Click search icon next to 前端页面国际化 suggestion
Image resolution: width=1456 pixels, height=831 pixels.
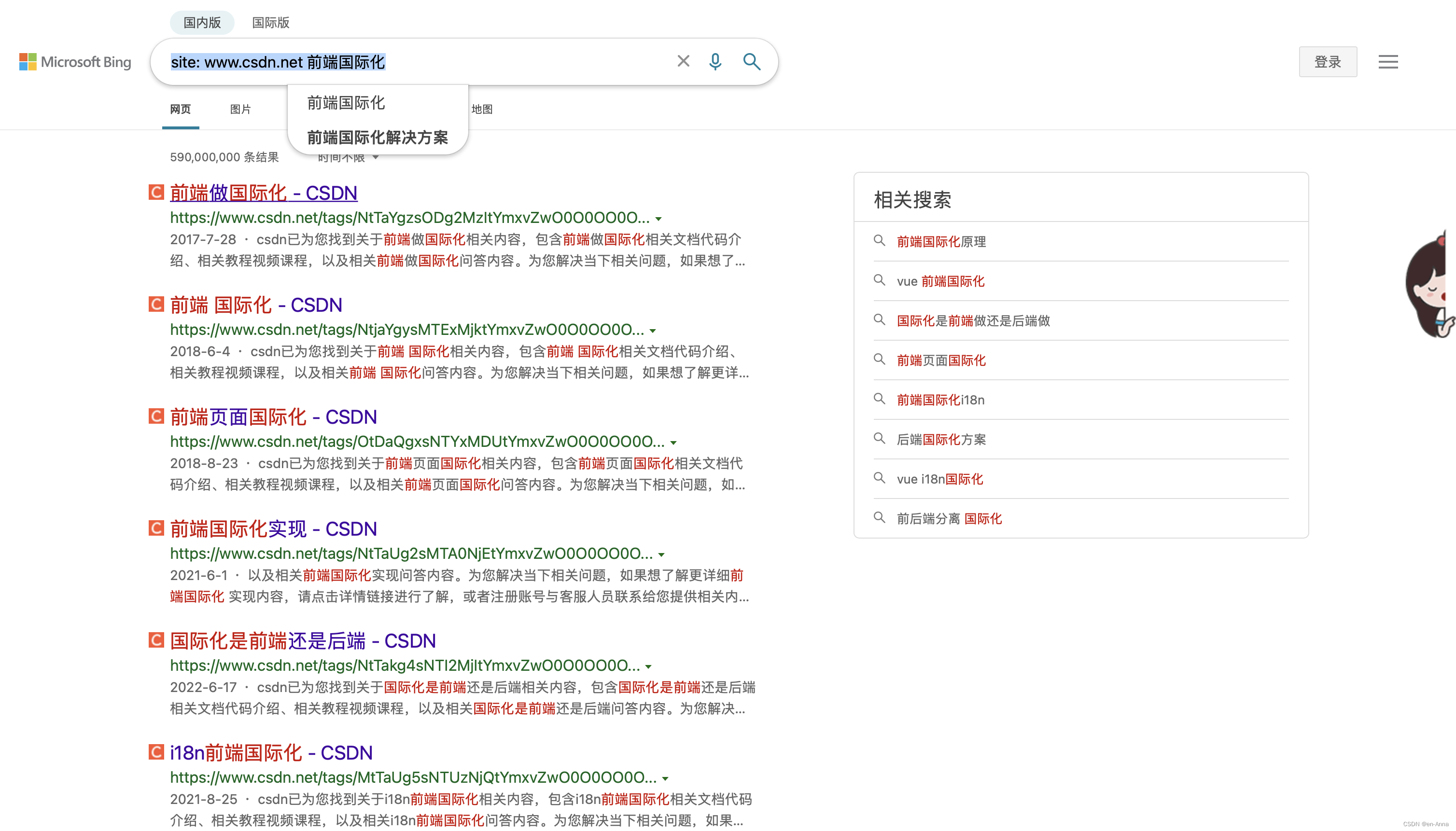coord(879,360)
